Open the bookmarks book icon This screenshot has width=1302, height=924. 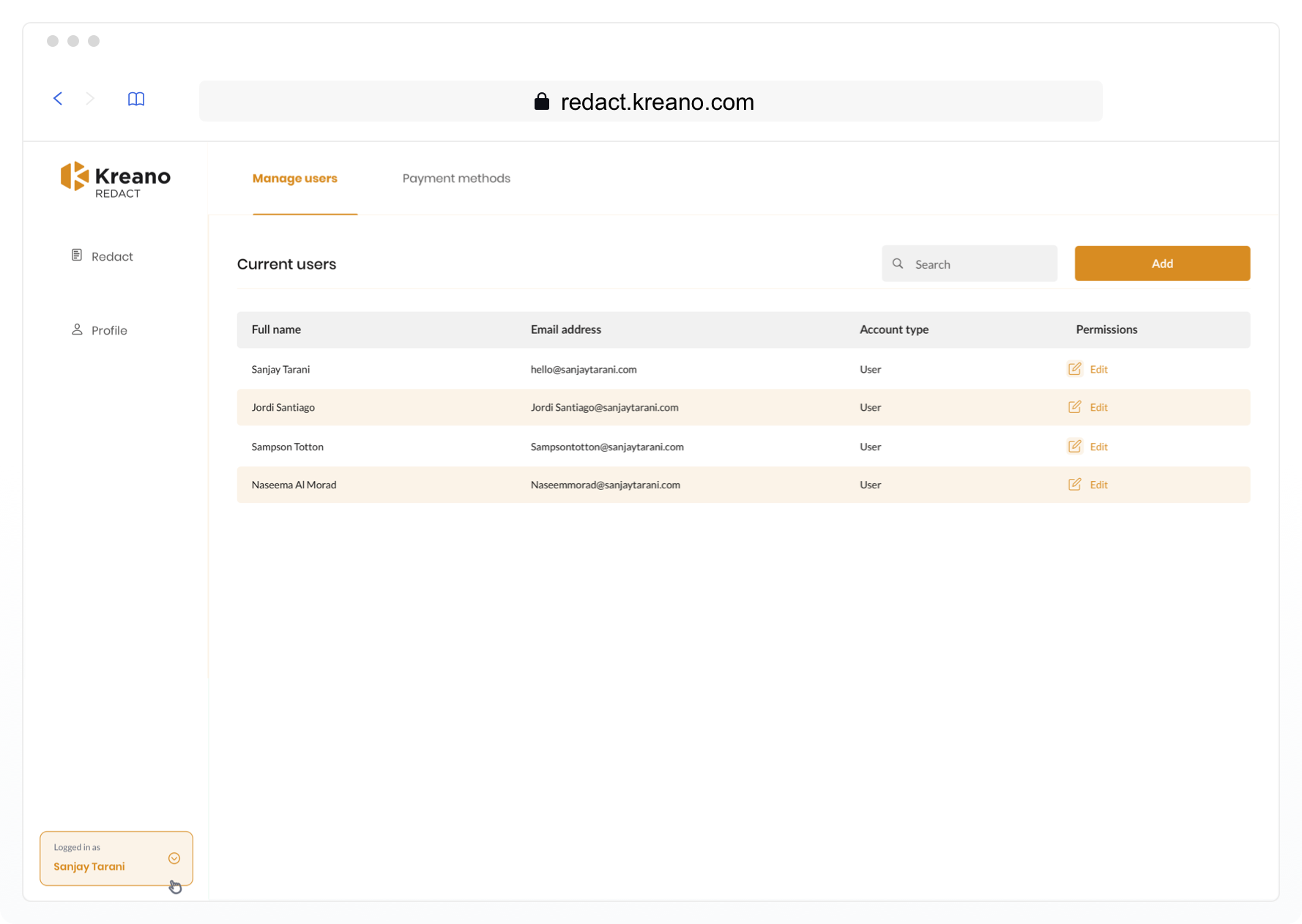[x=136, y=99]
